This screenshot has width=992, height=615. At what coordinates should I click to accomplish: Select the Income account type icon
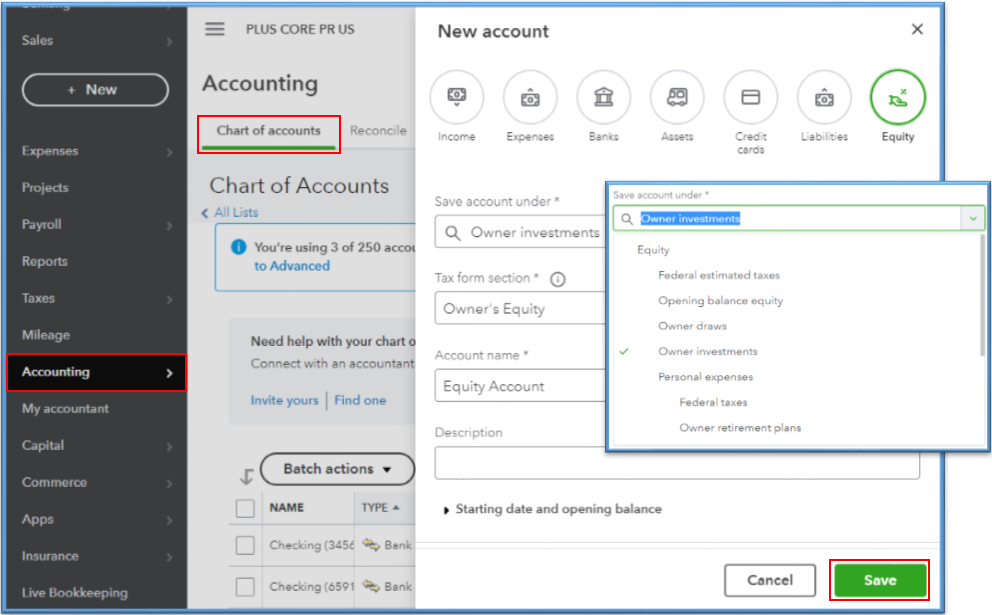(456, 97)
